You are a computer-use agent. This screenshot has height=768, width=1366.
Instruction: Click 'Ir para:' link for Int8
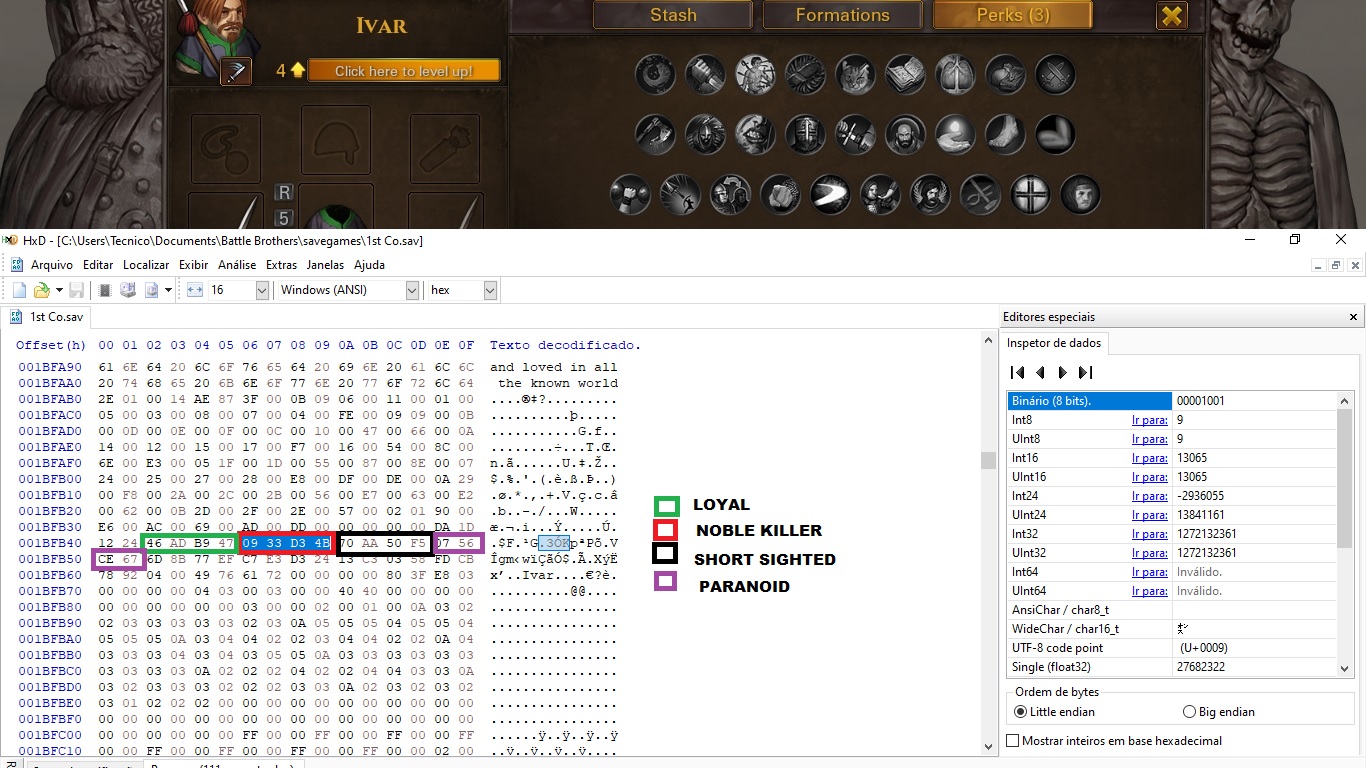(x=1149, y=420)
